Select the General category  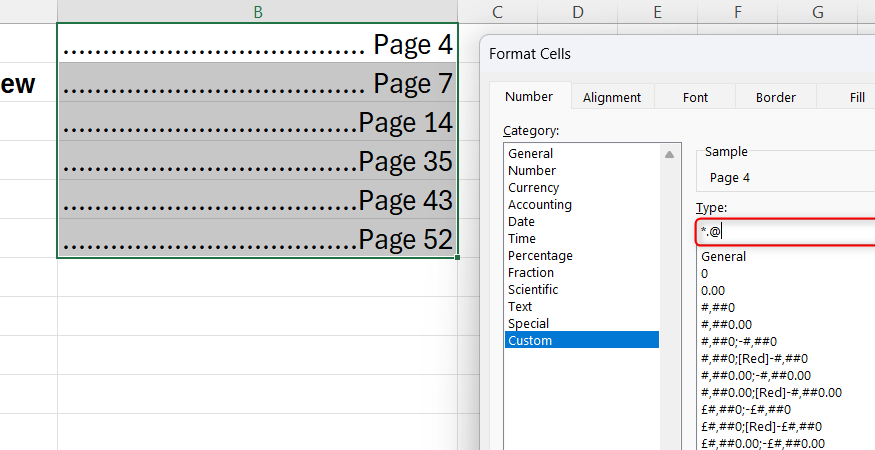pyautogui.click(x=581, y=154)
